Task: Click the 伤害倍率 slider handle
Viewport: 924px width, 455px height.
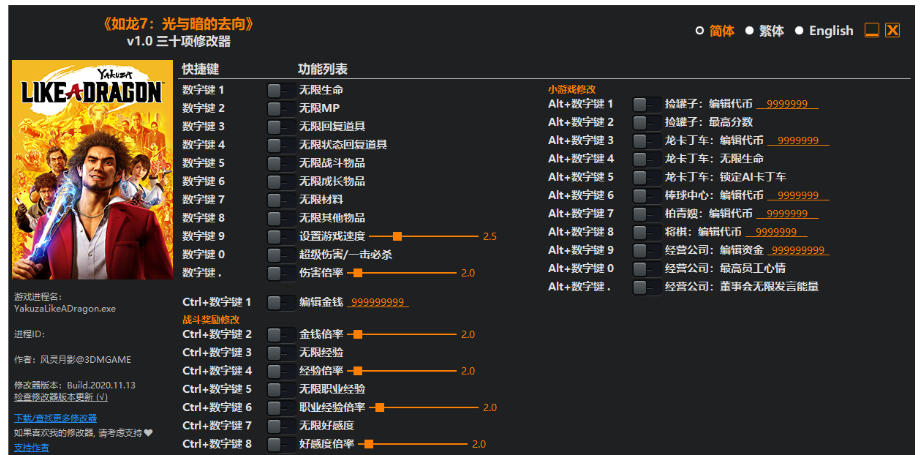Action: [358, 273]
